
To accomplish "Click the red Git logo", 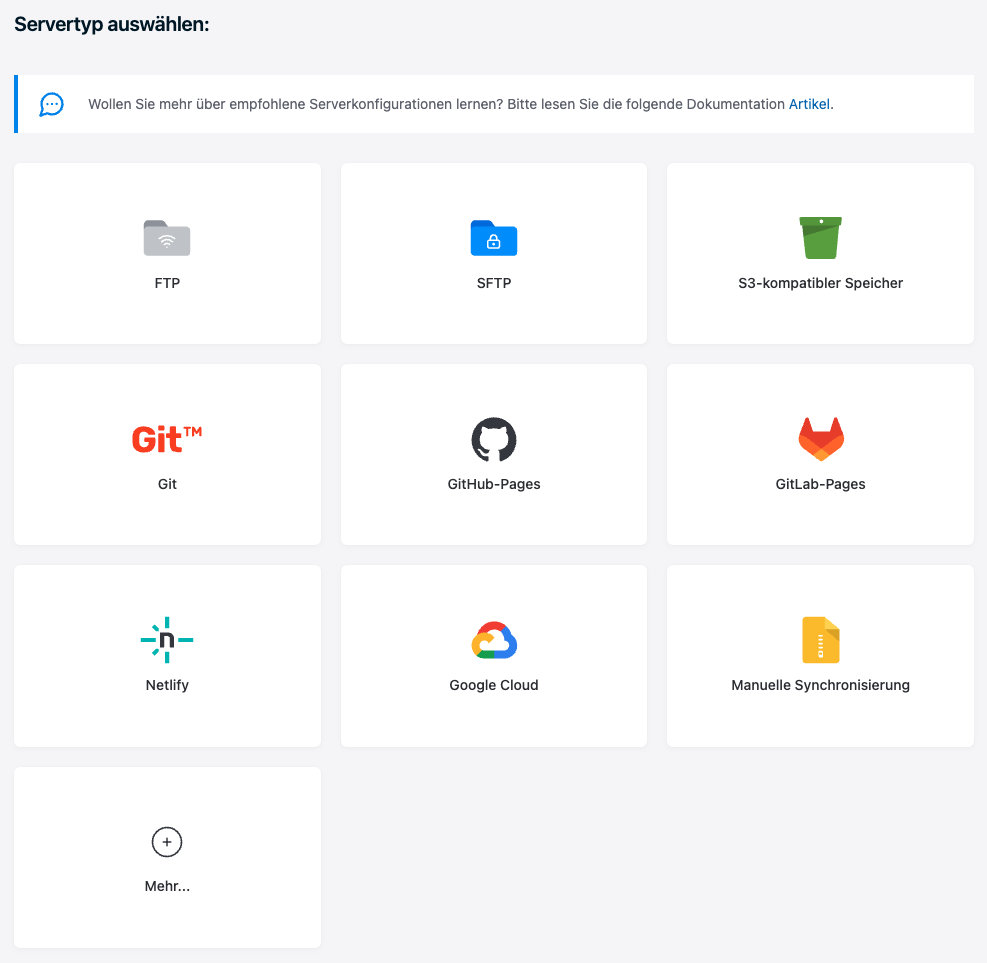I will coord(167,439).
